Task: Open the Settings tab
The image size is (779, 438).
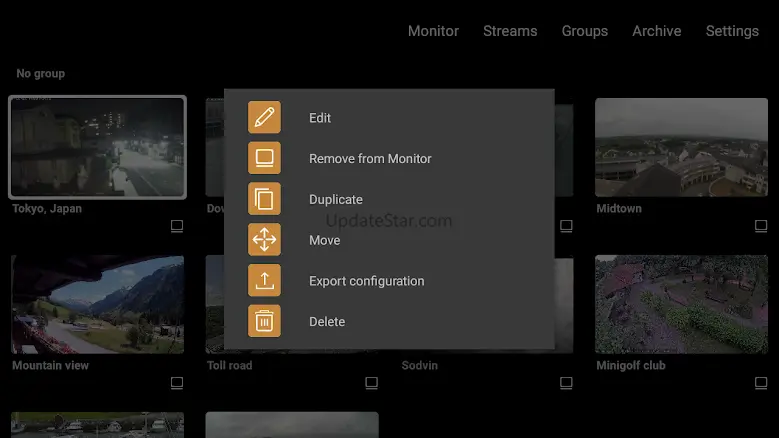Action: coord(732,31)
